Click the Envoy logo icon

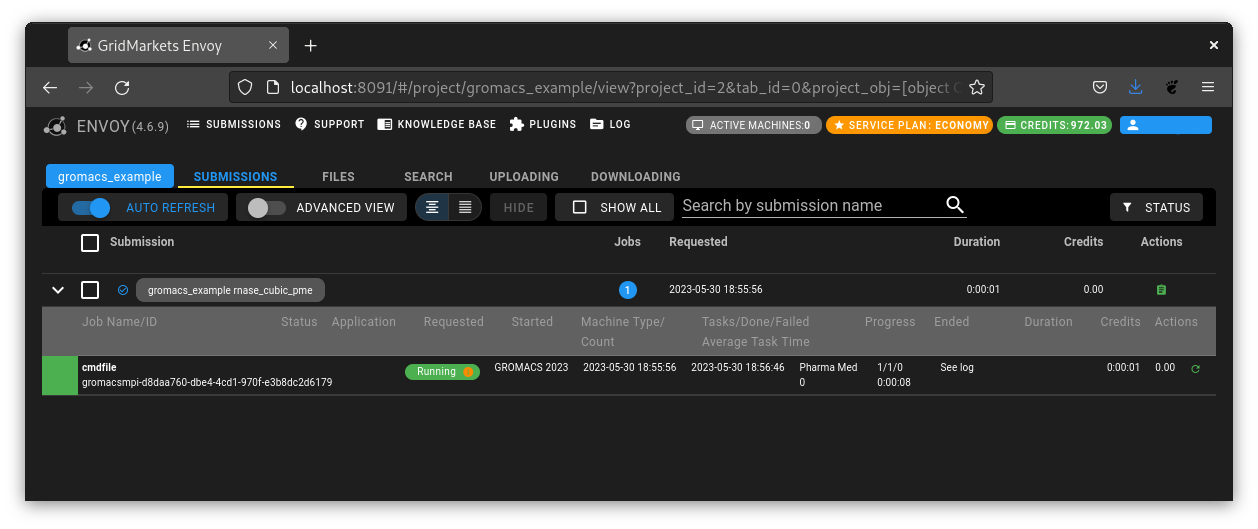coord(56,126)
